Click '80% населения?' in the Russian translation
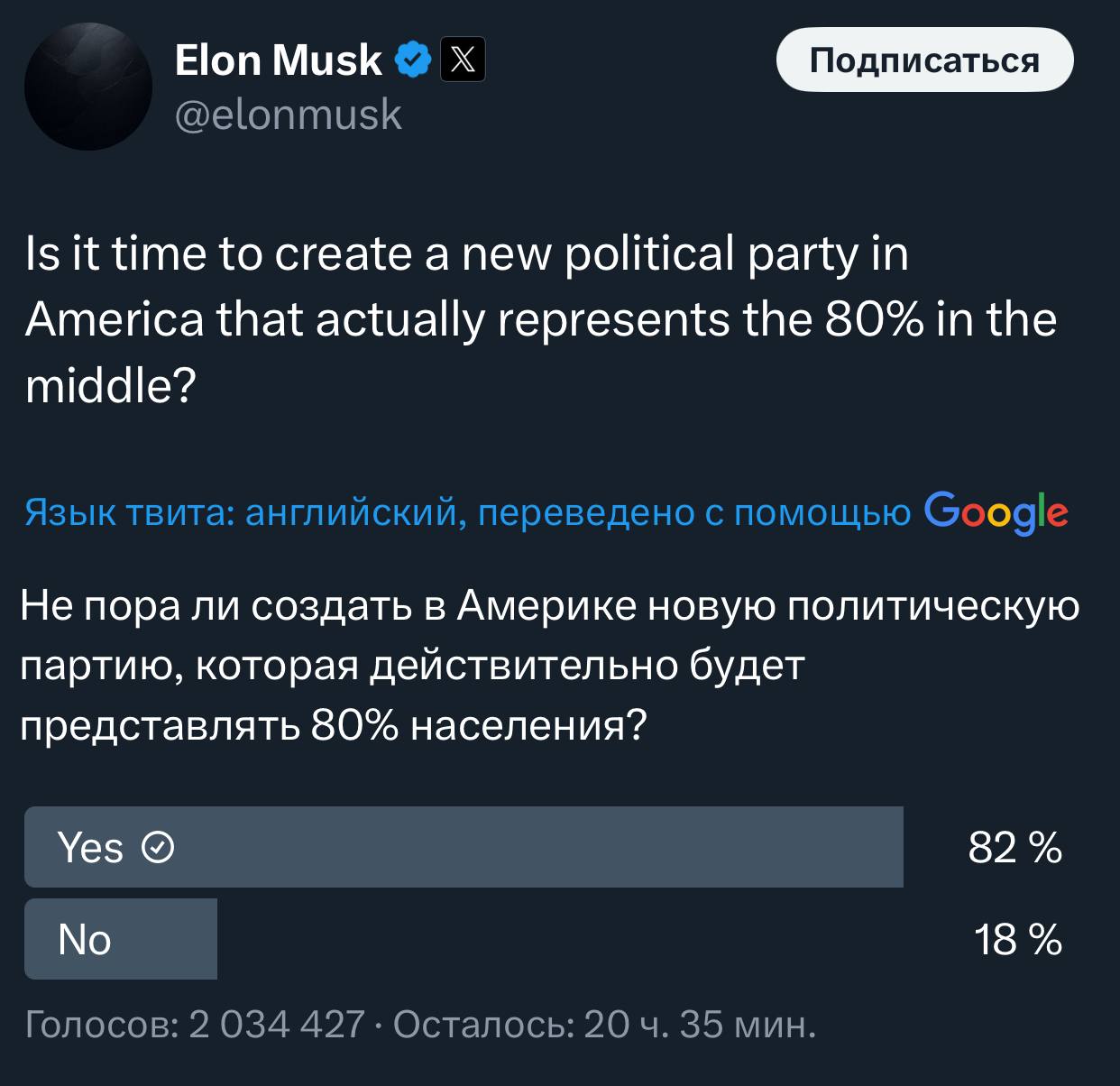 (478, 724)
